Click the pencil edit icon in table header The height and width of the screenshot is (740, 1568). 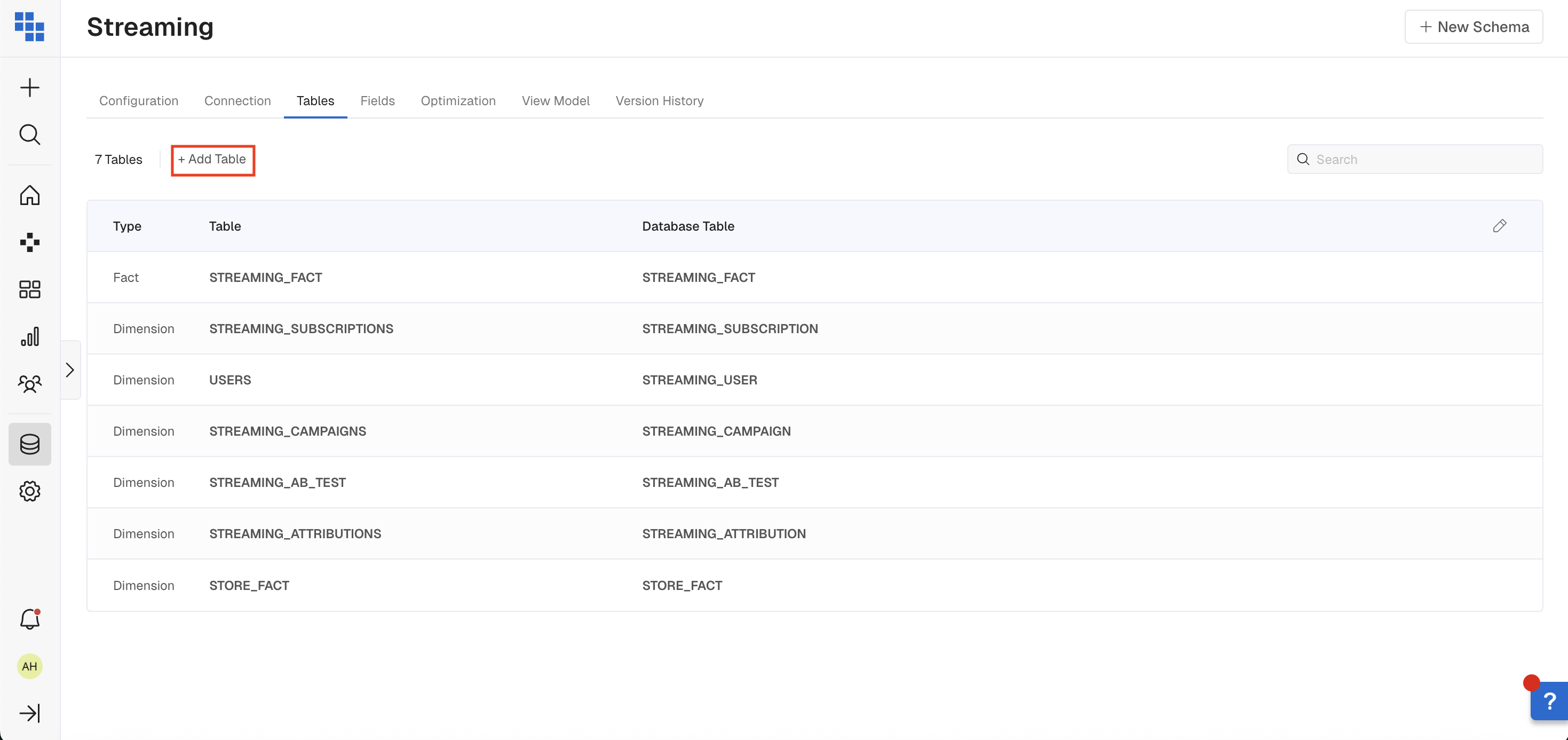[1499, 226]
